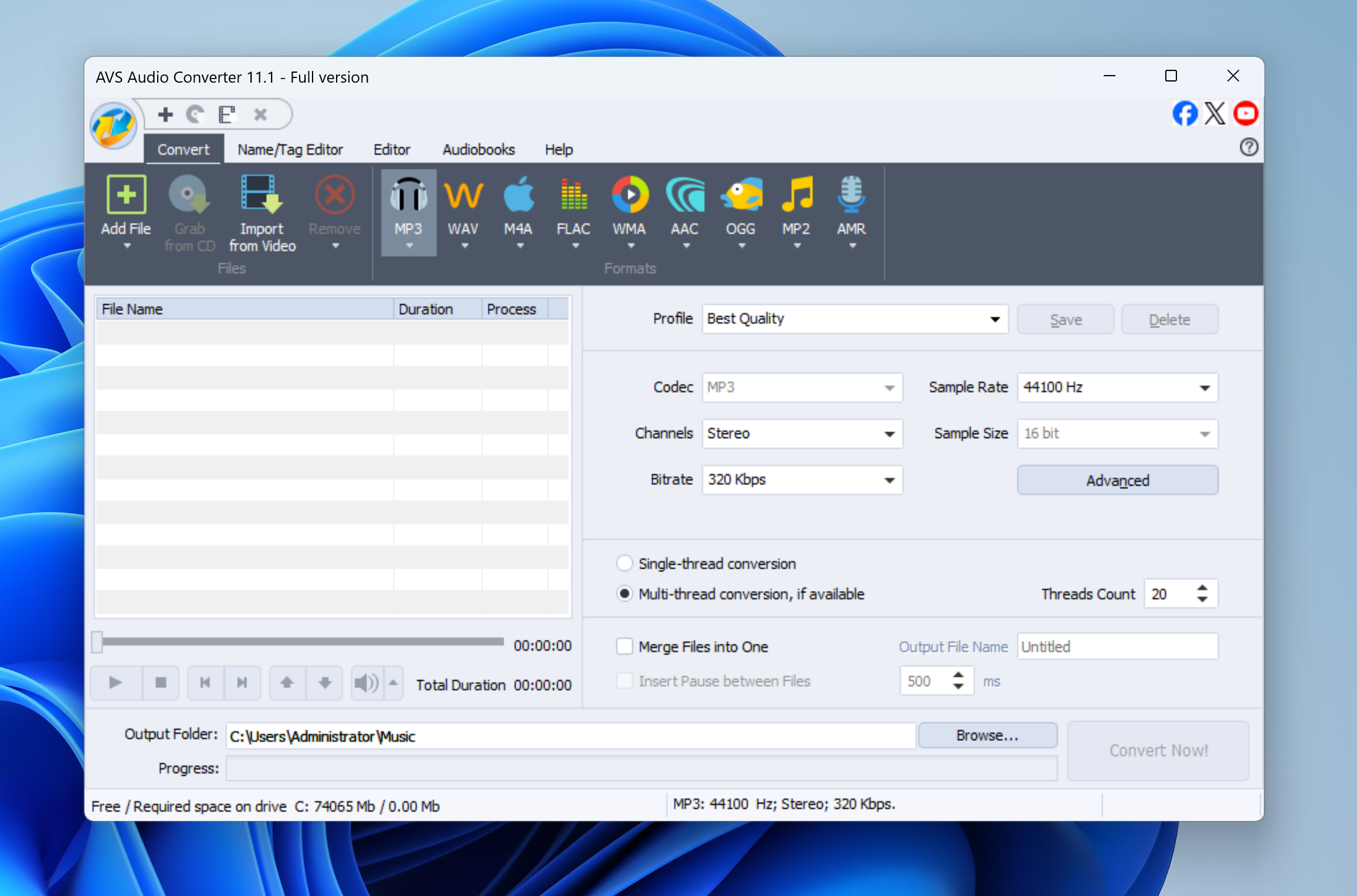1357x896 pixels.
Task: Click the help question mark icon
Action: point(1249,147)
